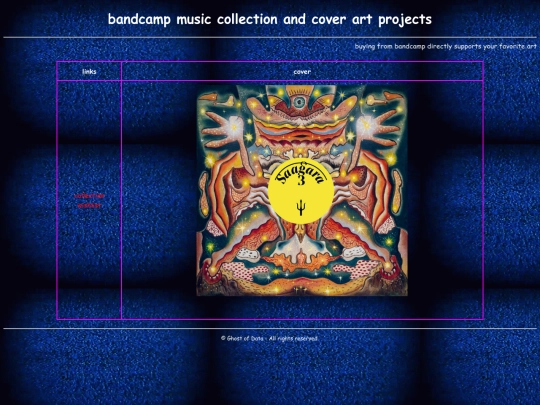Viewport: 540px width, 405px height.
Task: Click the scrolling "buying from bandcamp directly" text
Action: 446,46
